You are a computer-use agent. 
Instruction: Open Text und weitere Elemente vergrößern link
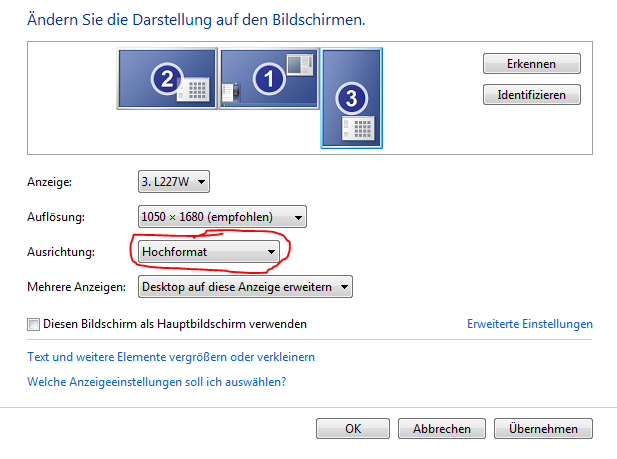tap(171, 357)
